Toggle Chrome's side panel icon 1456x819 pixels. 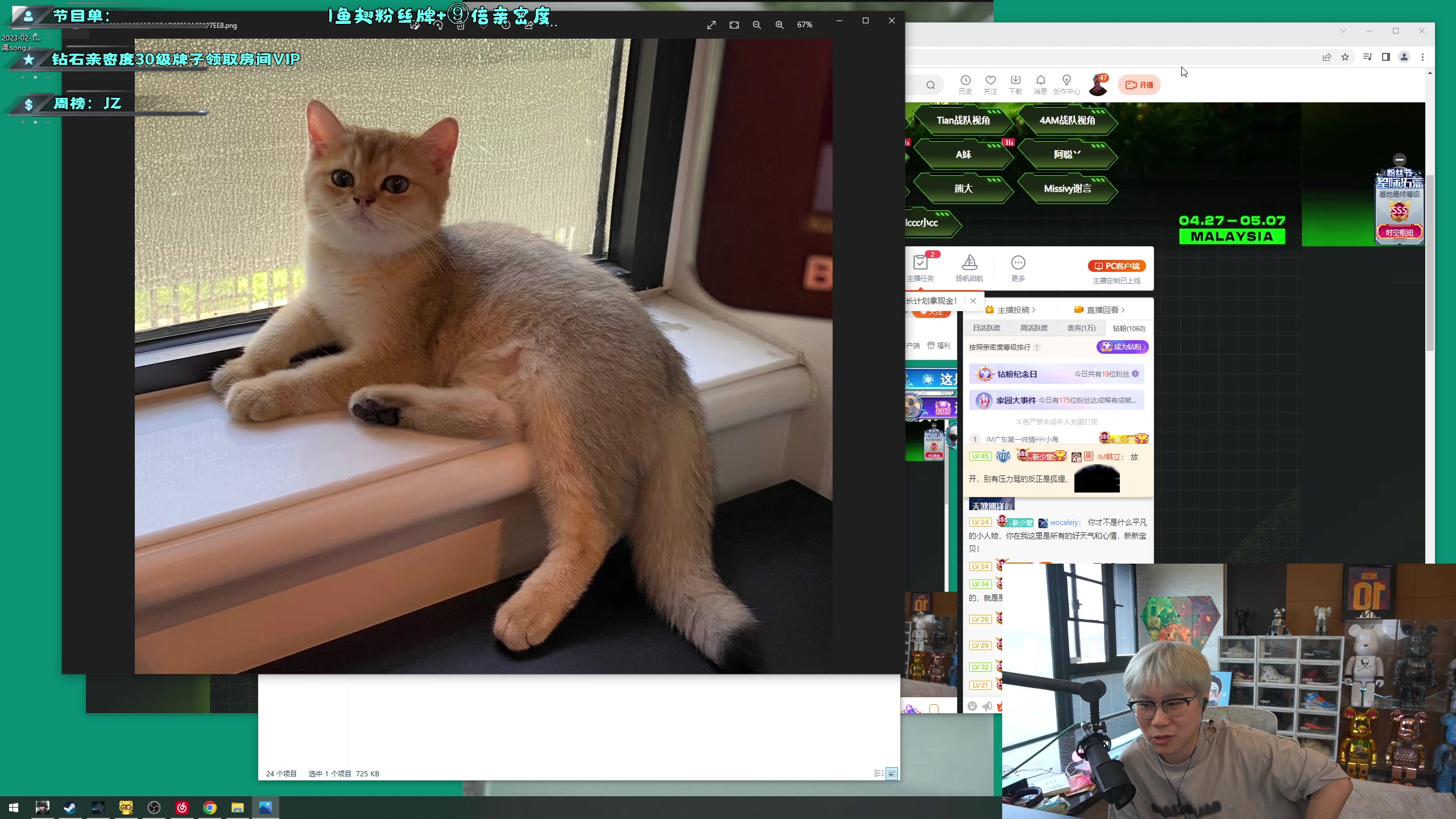1386,57
